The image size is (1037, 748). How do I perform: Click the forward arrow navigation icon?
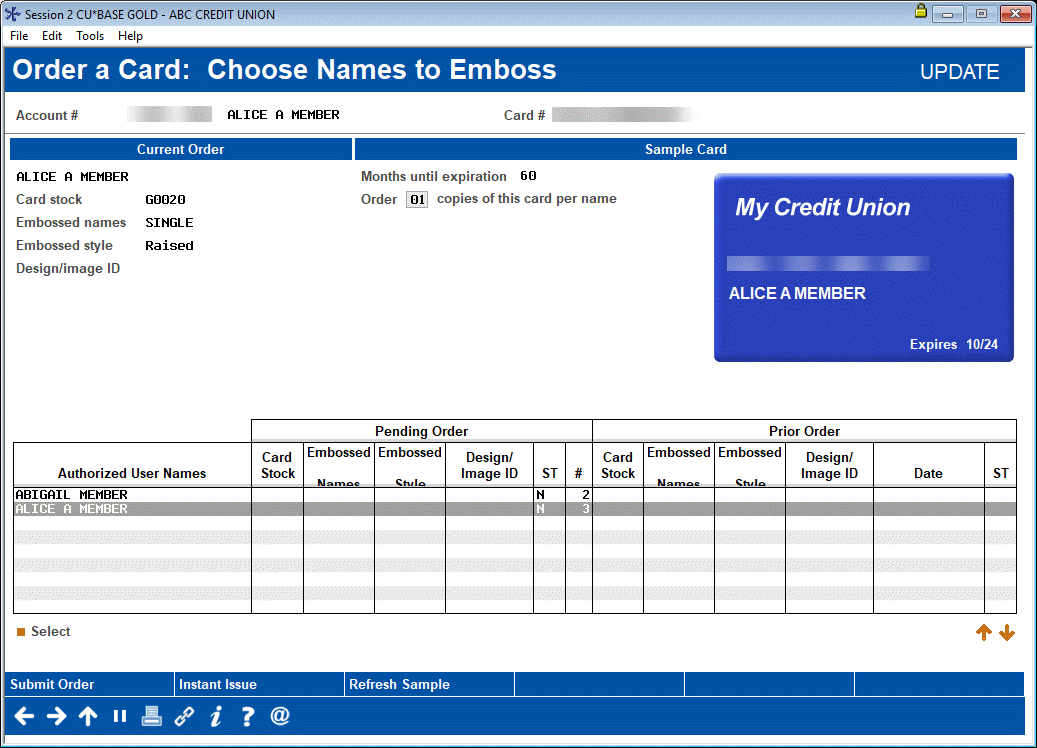(x=56, y=716)
